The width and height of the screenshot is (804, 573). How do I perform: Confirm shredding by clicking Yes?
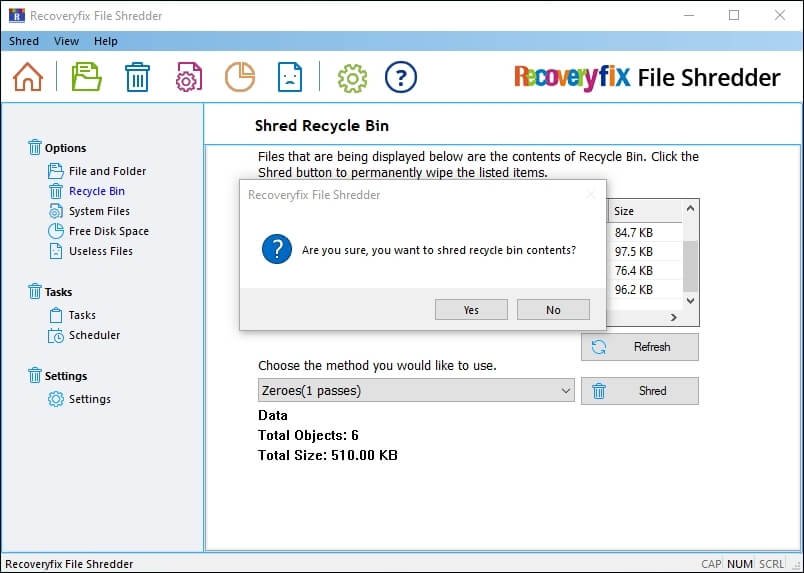click(x=471, y=310)
